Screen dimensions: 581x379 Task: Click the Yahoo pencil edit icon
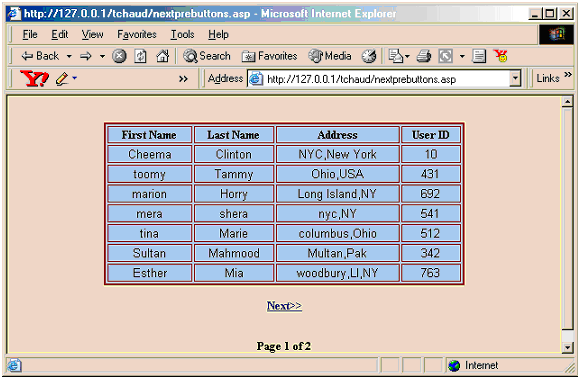[62, 79]
